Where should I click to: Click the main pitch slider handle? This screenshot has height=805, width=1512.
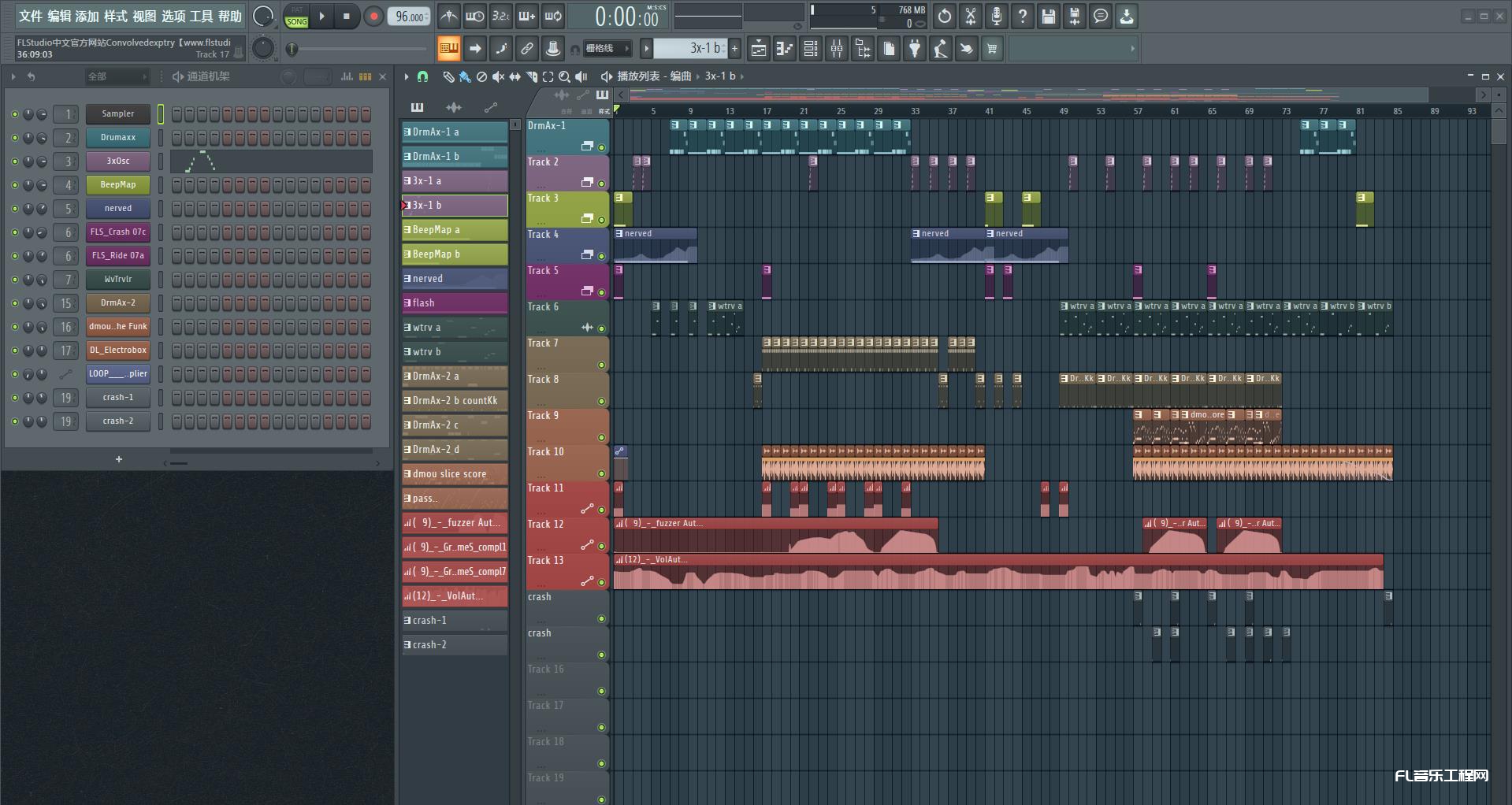tap(292, 49)
